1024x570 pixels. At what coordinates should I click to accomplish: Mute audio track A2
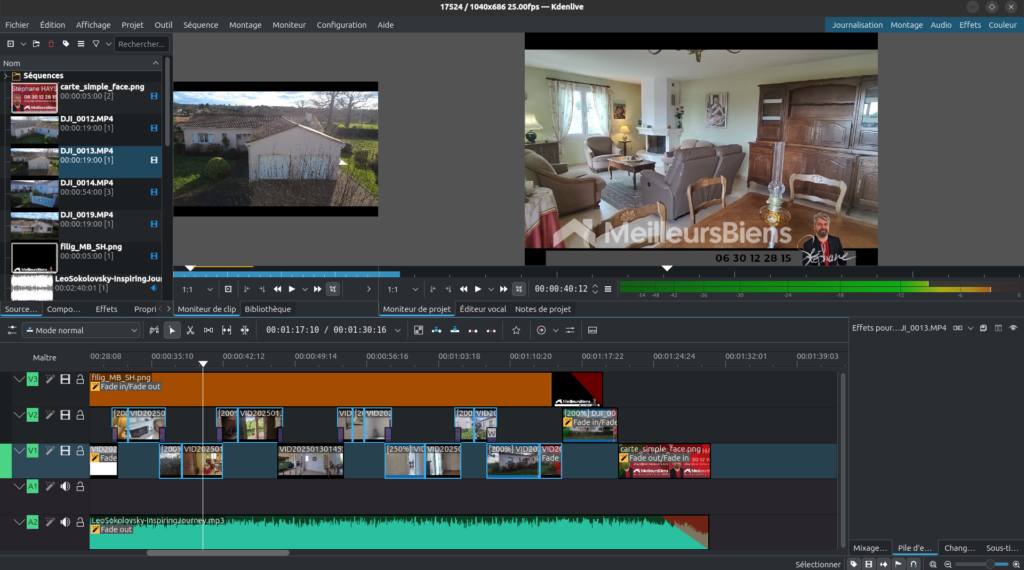[x=65, y=522]
